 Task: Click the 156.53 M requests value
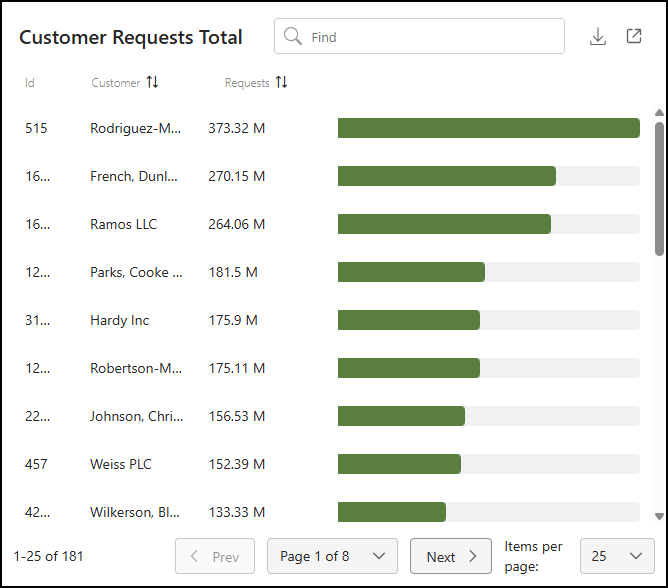pyautogui.click(x=236, y=416)
